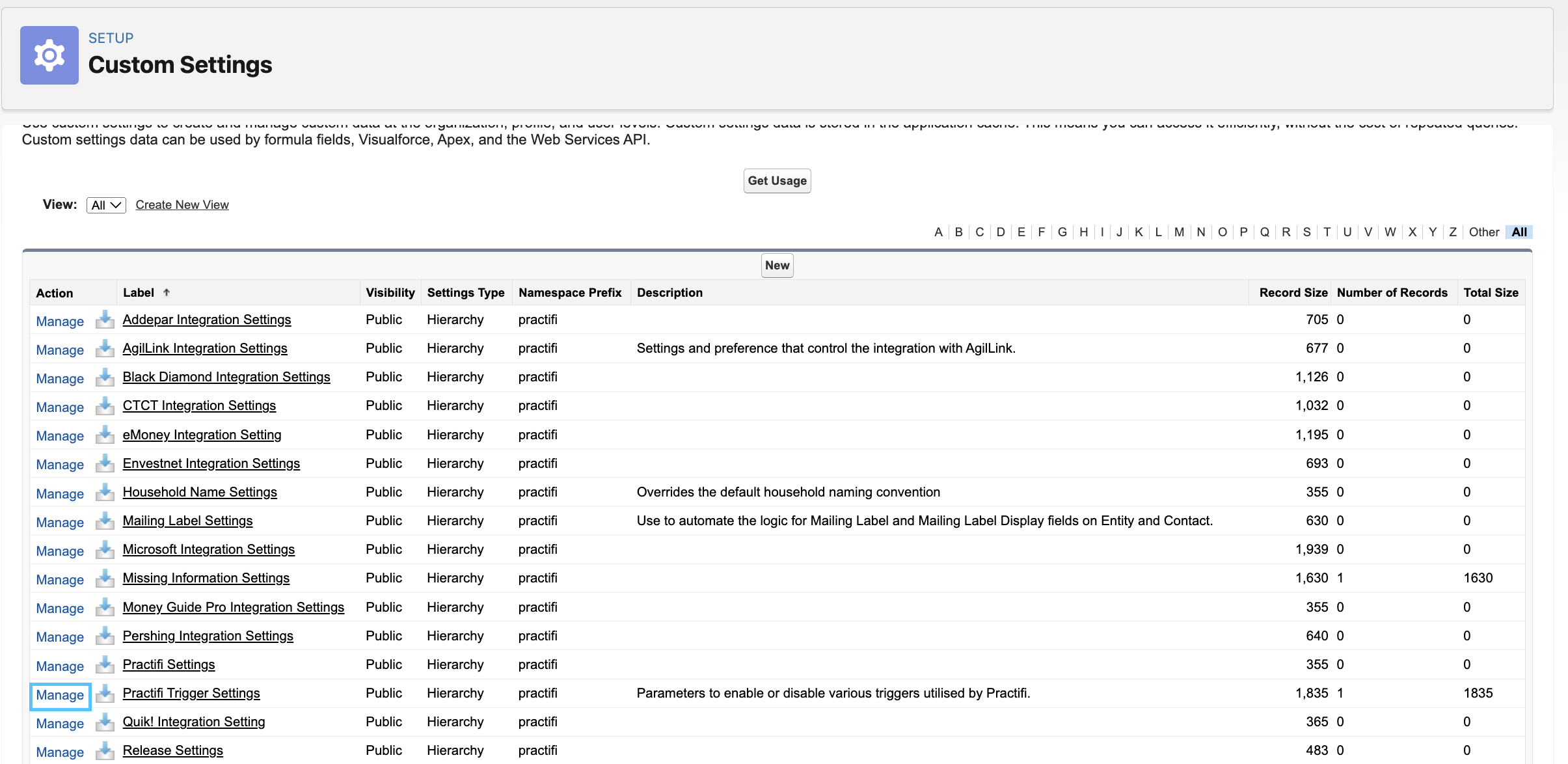Select the All alphabet filter
The width and height of the screenshot is (1568, 764).
(1519, 232)
